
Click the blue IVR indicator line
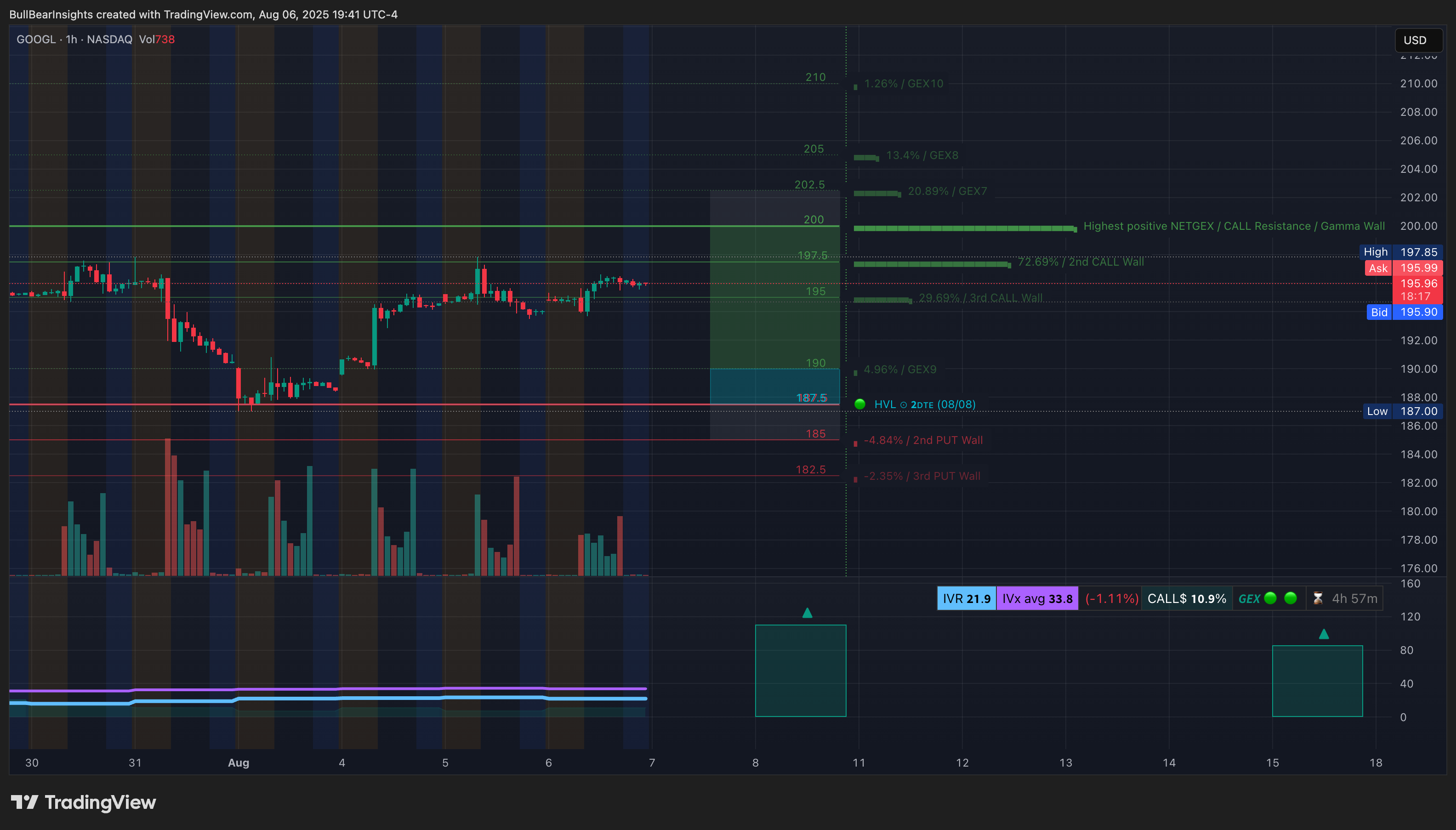pyautogui.click(x=328, y=700)
